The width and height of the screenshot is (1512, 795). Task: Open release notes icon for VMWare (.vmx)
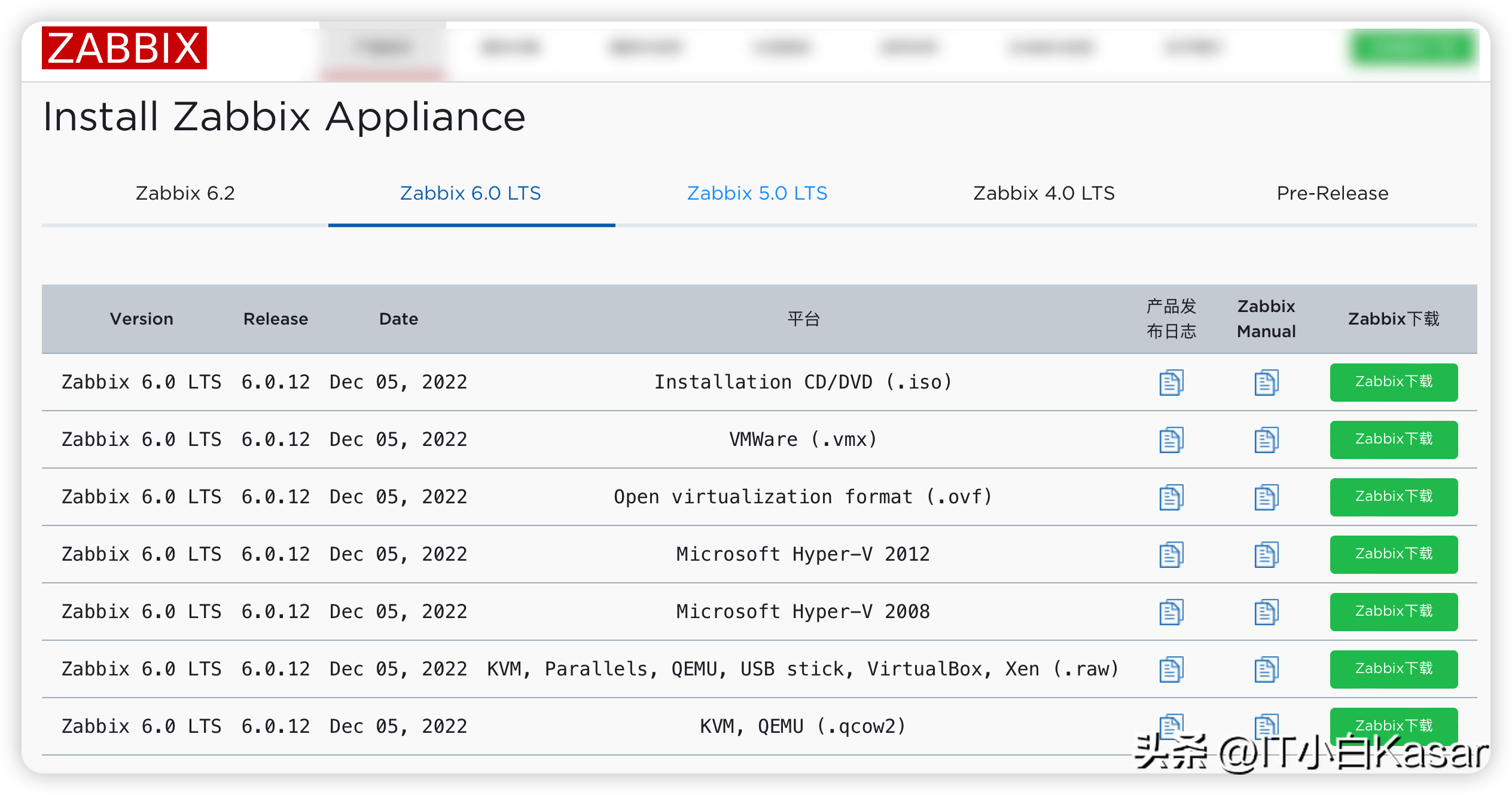tap(1171, 440)
